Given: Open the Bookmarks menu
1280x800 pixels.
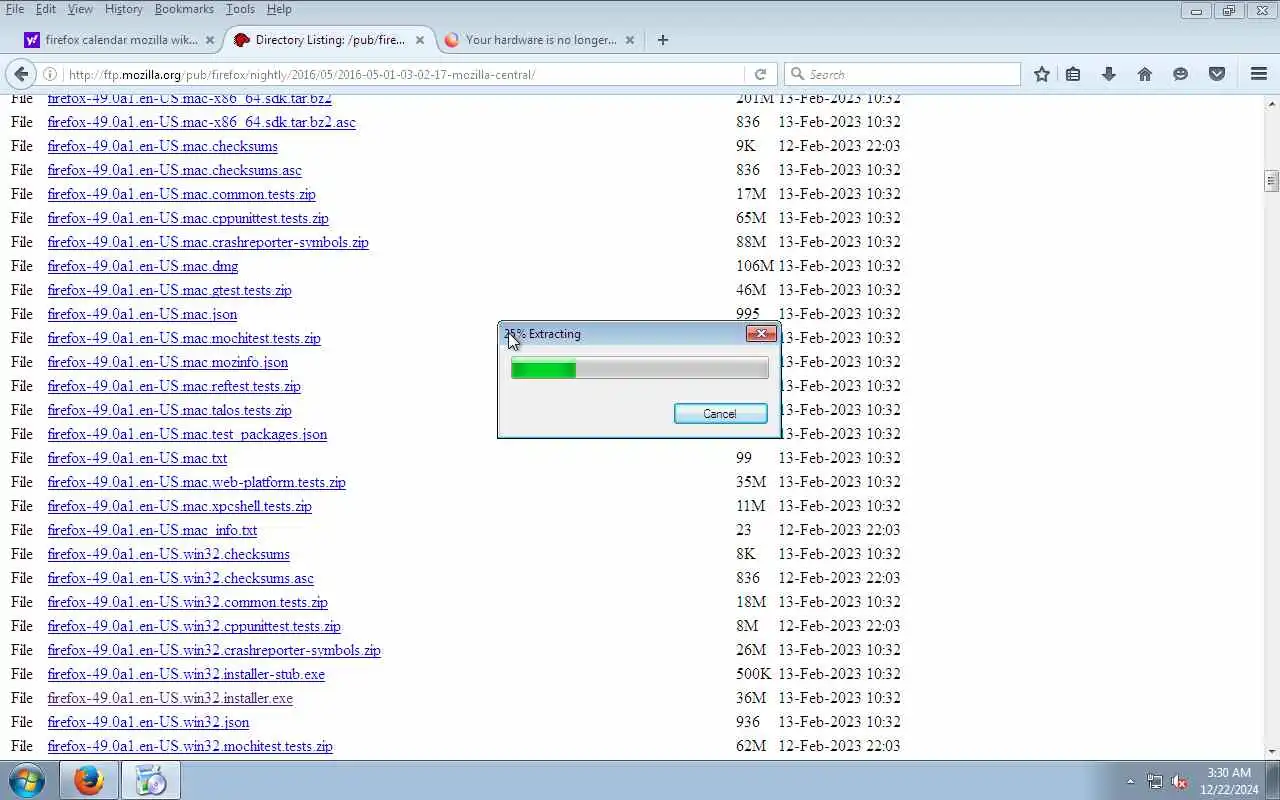Looking at the screenshot, I should [x=184, y=9].
